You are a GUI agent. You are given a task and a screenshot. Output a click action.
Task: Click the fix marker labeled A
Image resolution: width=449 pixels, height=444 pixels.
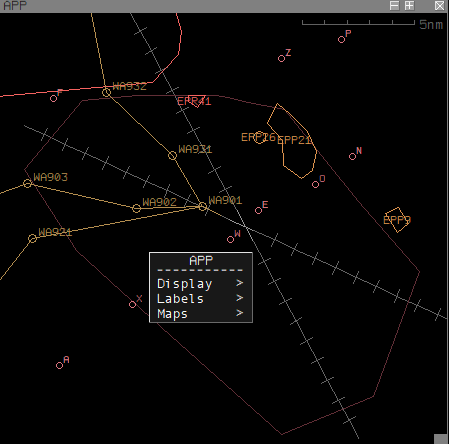point(59,366)
